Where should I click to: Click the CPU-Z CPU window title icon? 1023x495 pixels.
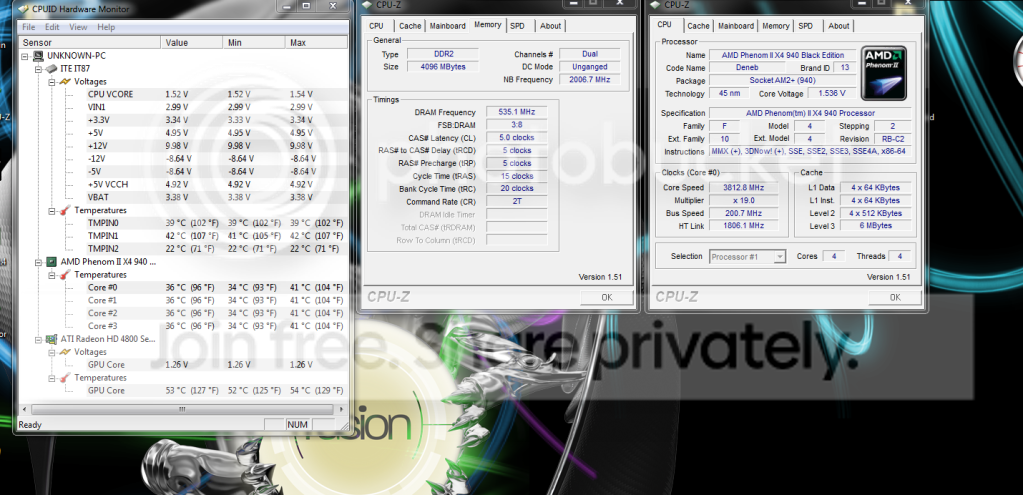656,5
